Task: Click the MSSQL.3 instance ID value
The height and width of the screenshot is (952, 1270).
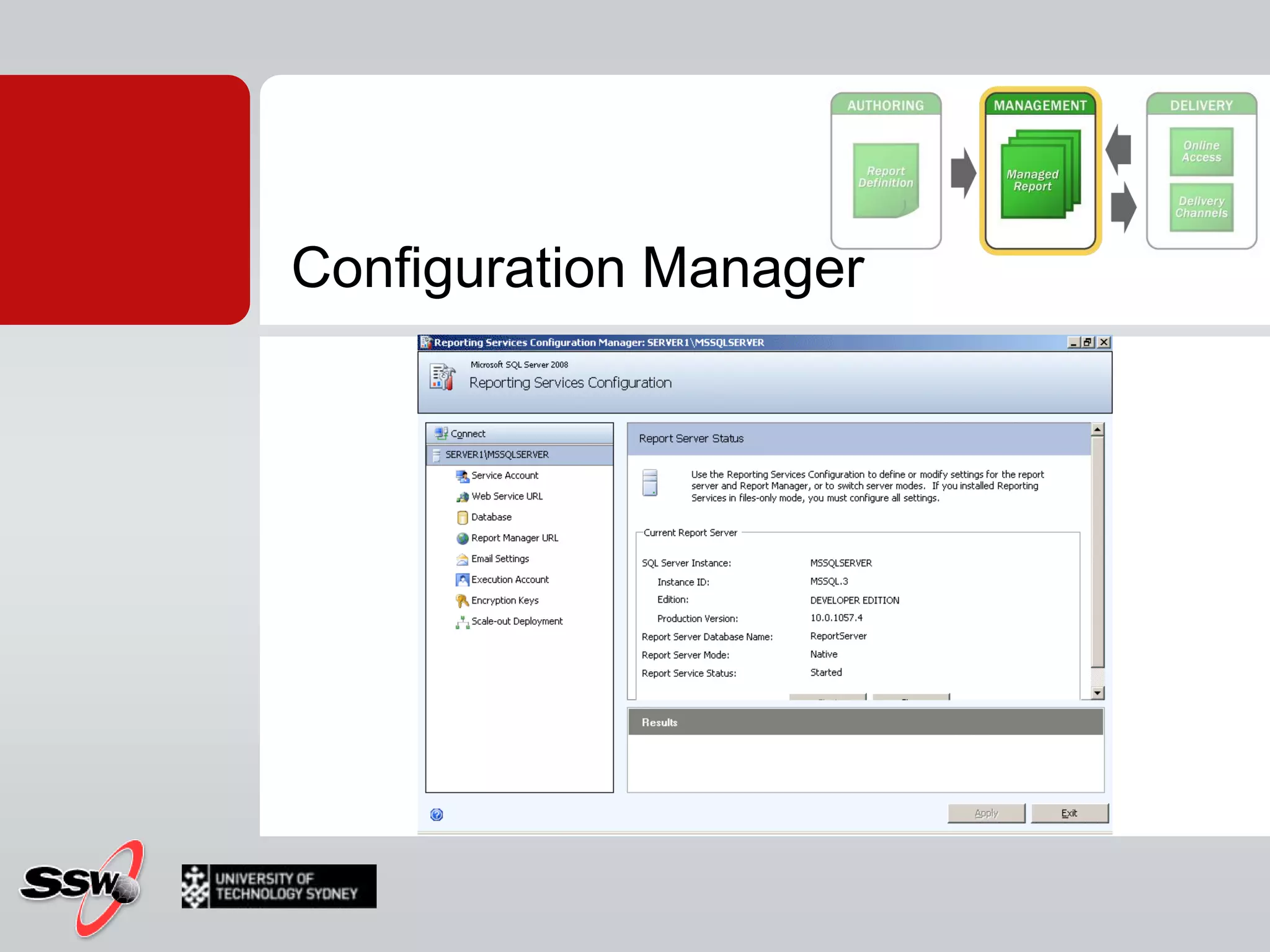Action: pyautogui.click(x=829, y=581)
